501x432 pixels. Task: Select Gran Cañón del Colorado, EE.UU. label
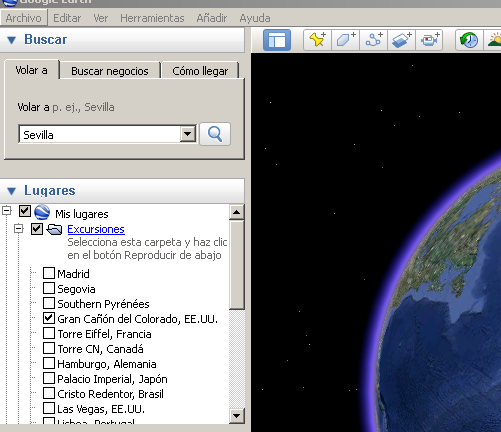pos(137,319)
